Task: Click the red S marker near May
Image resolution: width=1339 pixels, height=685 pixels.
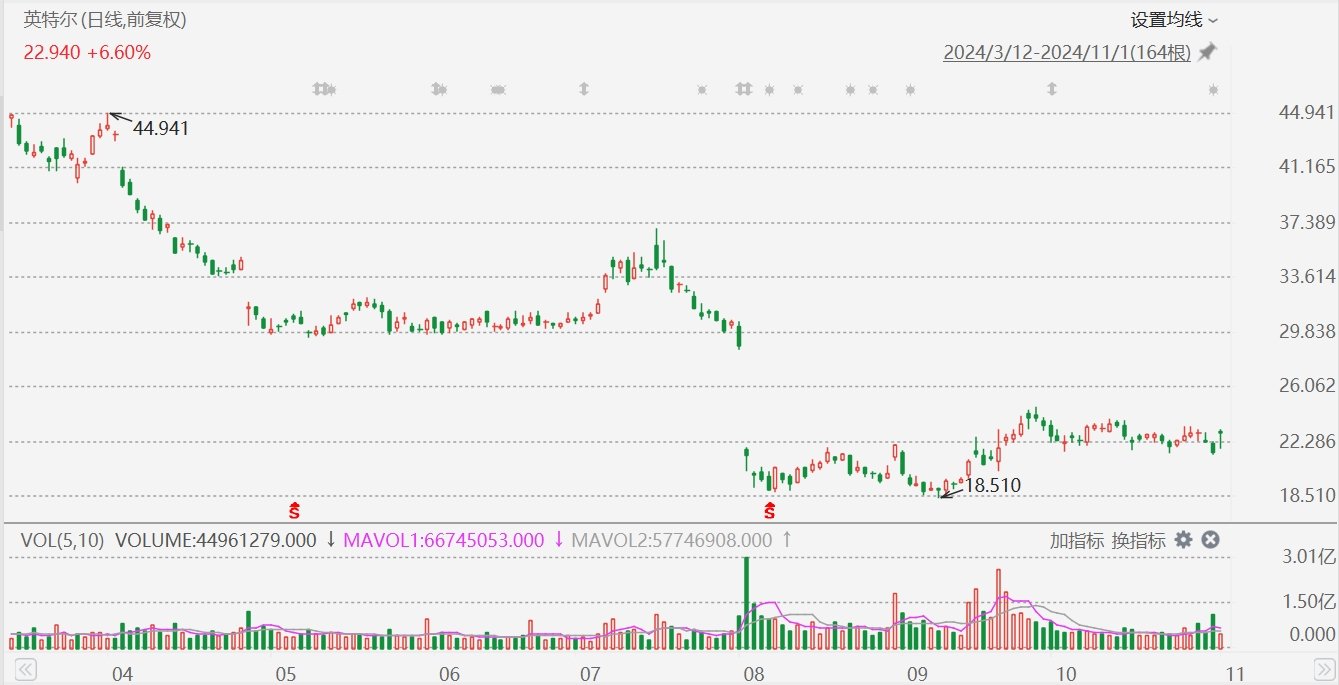Action: 295,511
